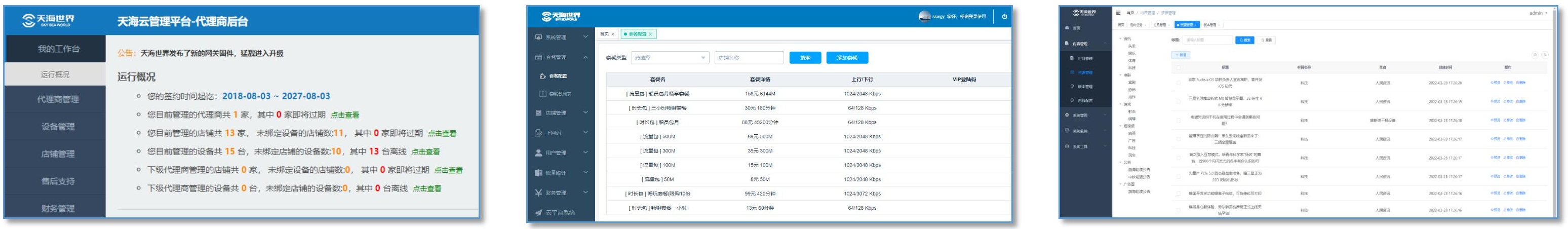Select the checkbox for the 三星 M8 monitor article
Viewport: 1568px width, 229px height.
[x=1179, y=102]
